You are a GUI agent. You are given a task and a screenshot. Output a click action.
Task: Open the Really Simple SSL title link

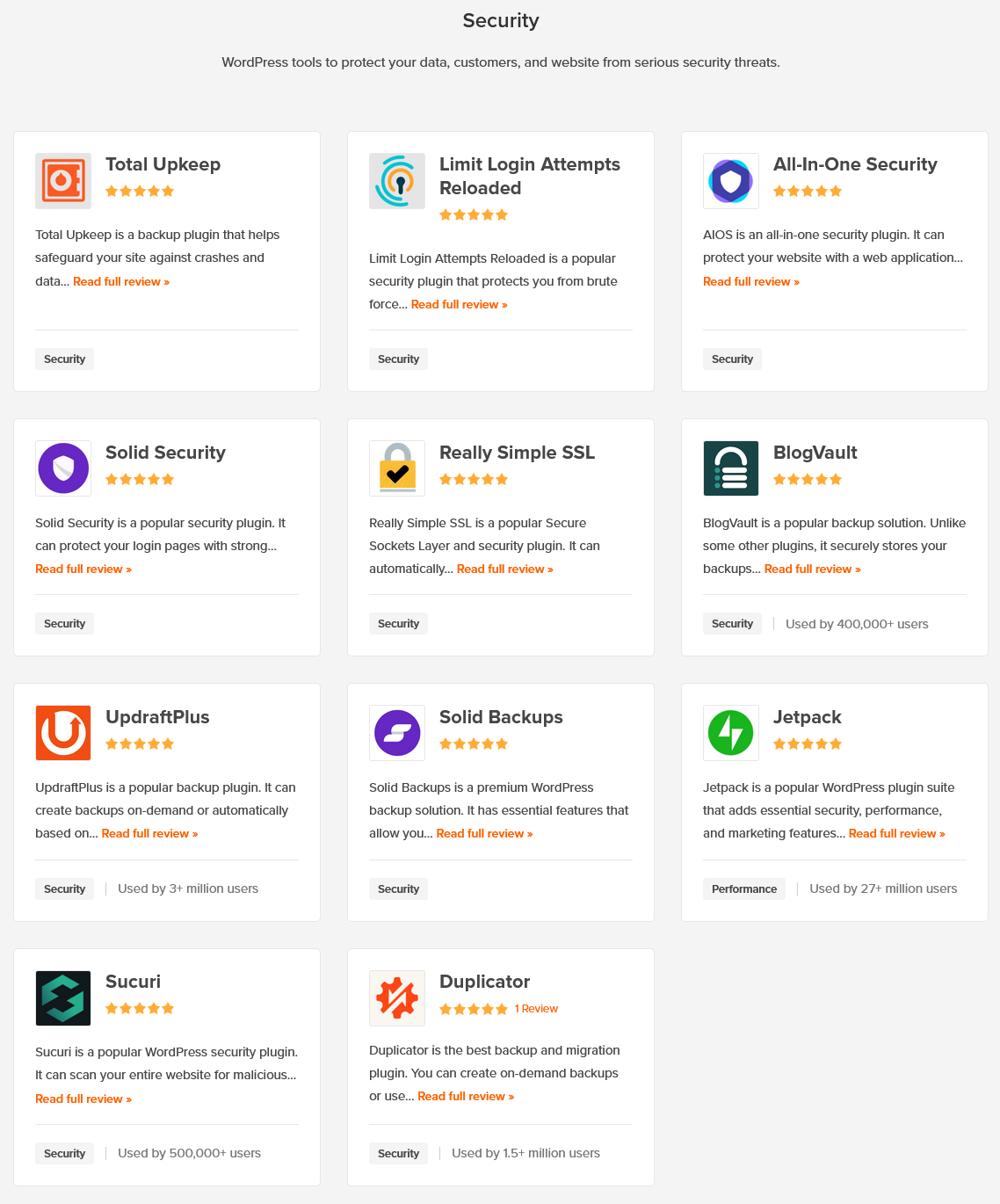pos(517,453)
